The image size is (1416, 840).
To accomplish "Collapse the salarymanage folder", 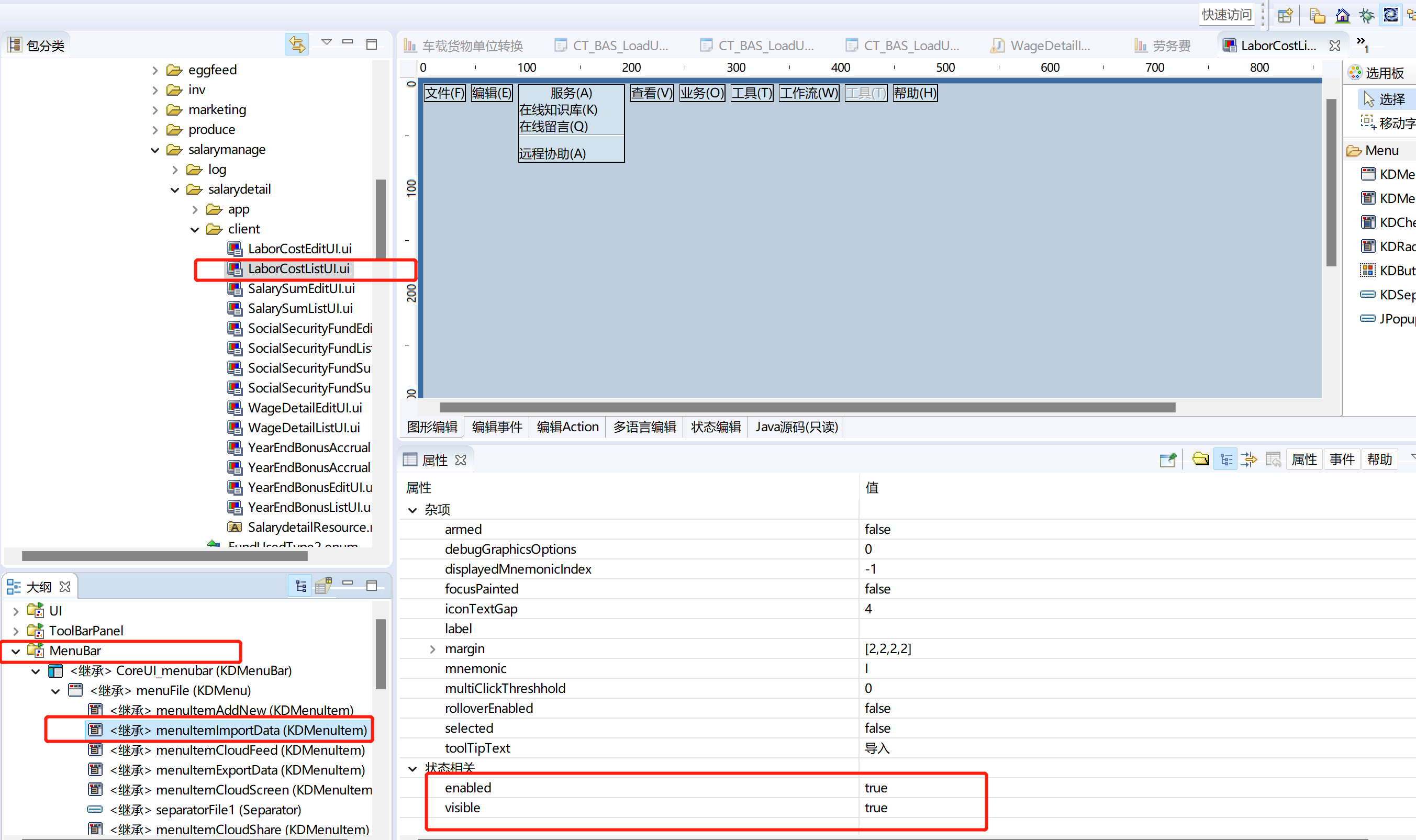I will coord(155,150).
